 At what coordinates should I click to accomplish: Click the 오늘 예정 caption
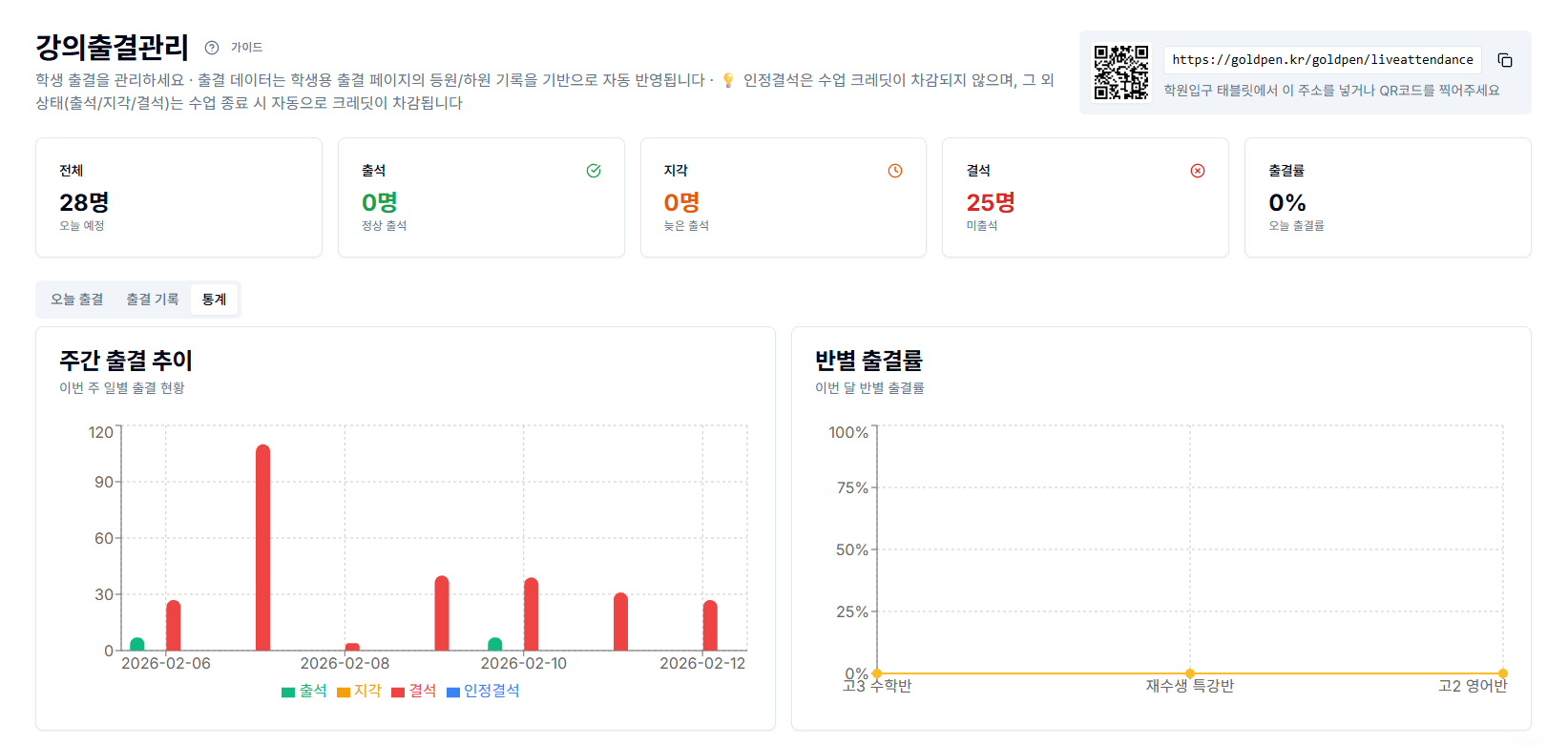82,226
